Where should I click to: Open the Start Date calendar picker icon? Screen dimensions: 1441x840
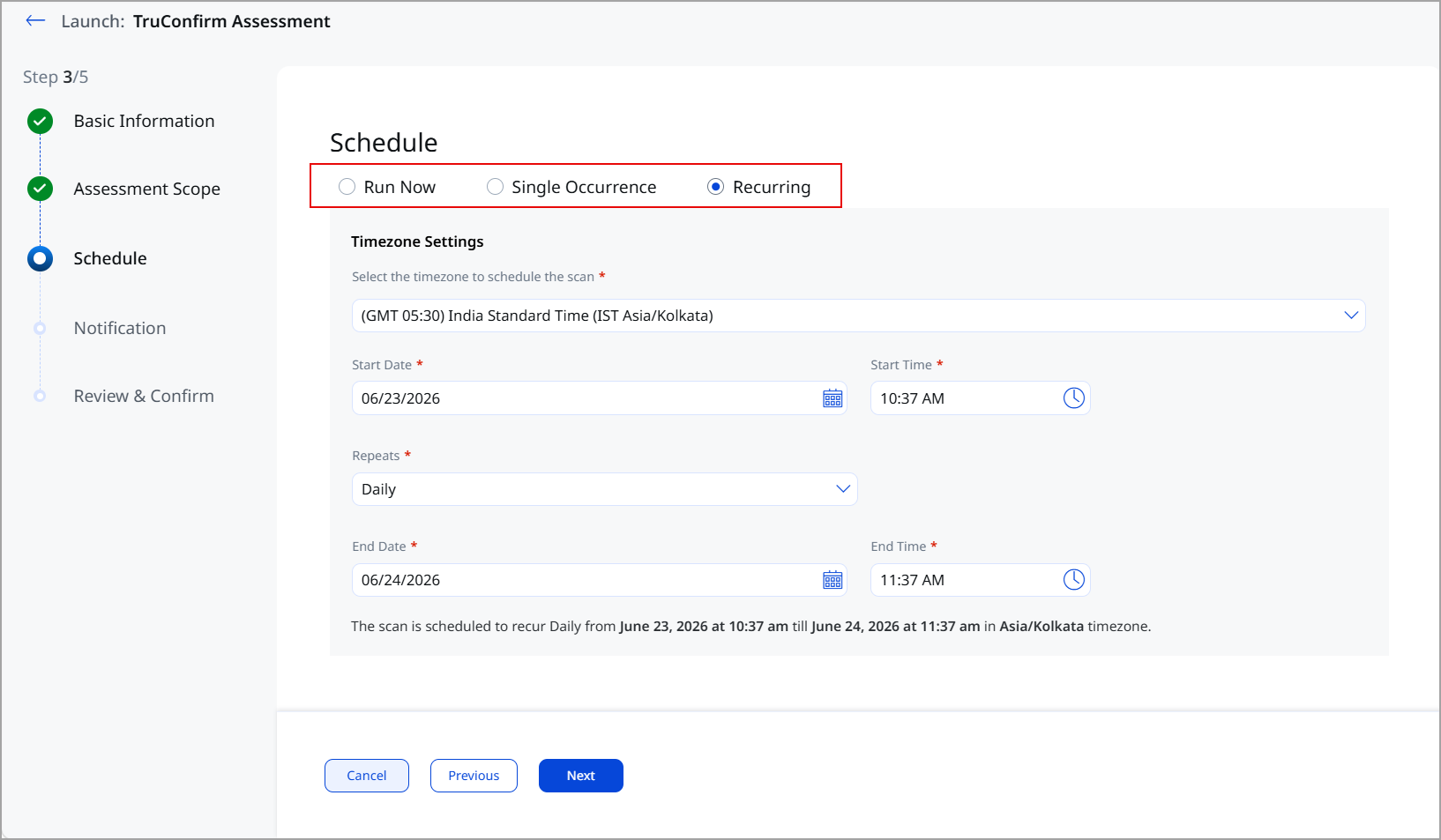click(x=832, y=398)
